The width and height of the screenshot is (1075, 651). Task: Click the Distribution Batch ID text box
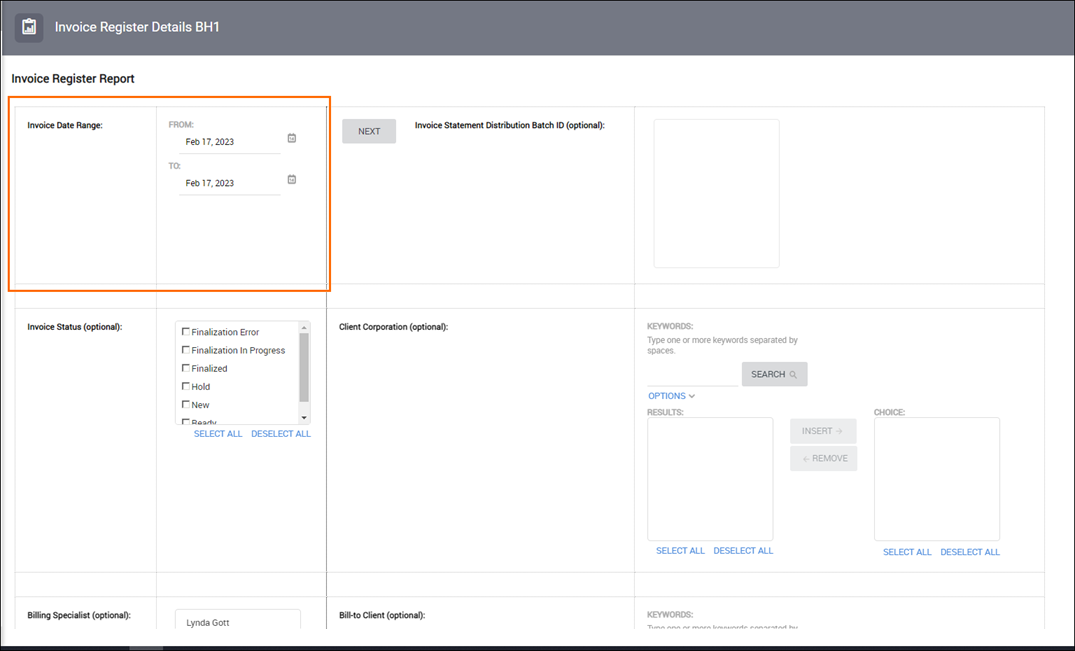point(716,193)
